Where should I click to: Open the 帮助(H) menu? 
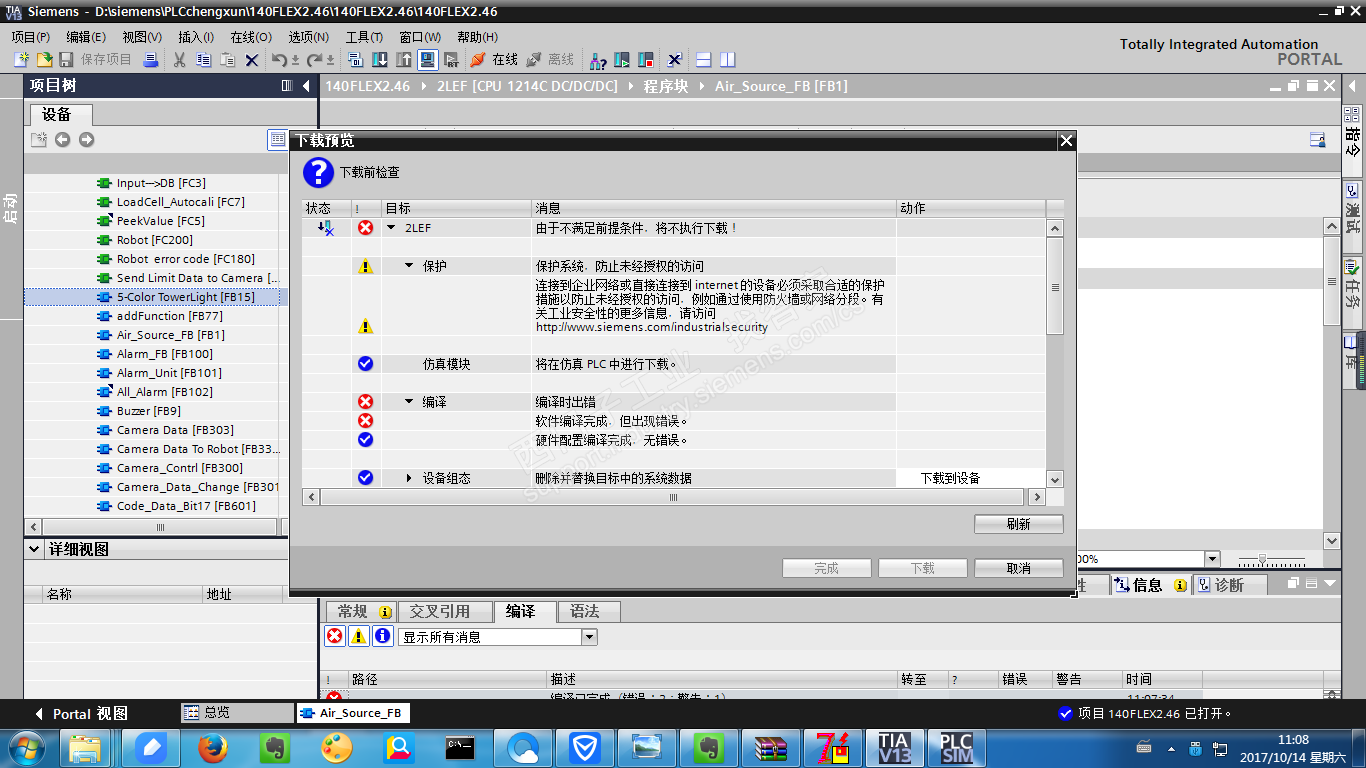477,37
